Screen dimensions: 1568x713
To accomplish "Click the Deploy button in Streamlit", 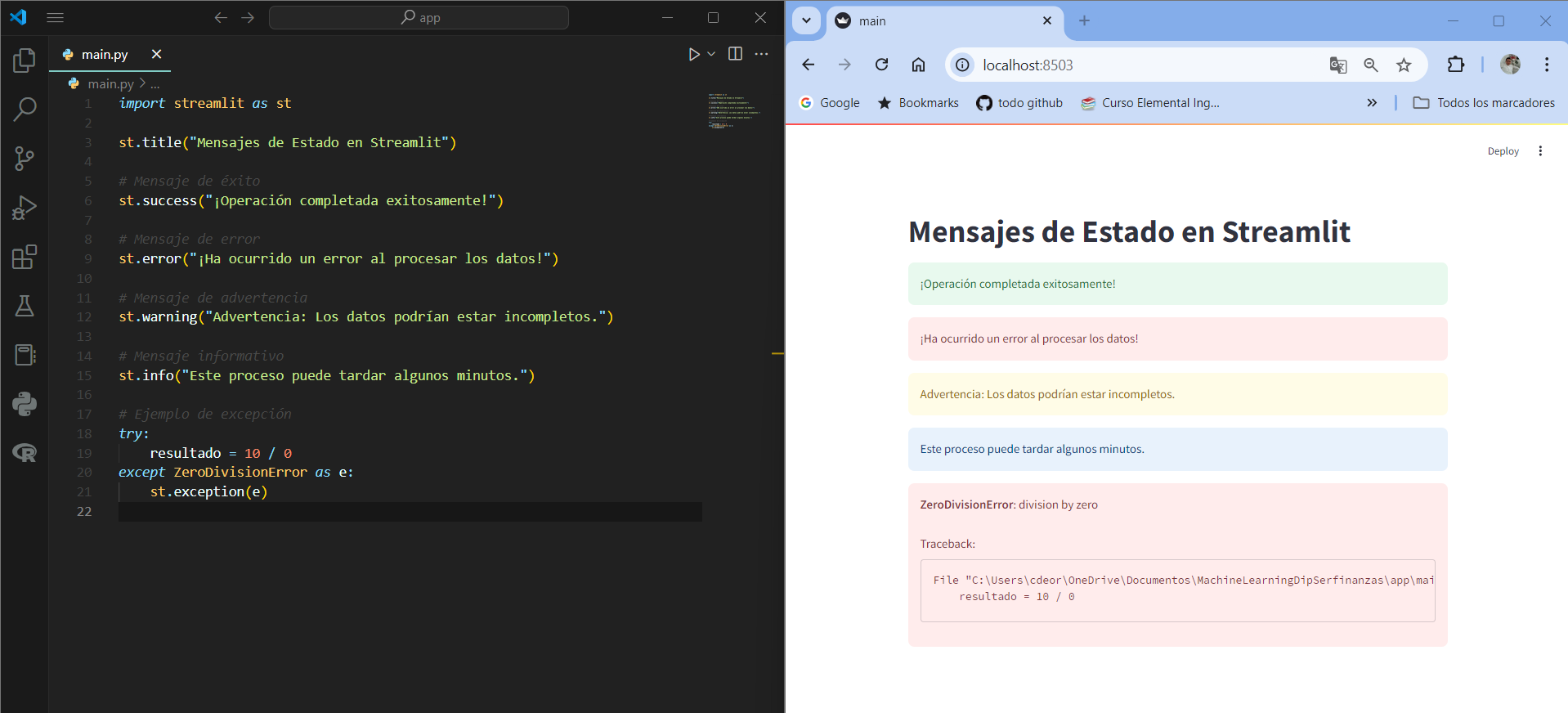I will pos(1503,151).
